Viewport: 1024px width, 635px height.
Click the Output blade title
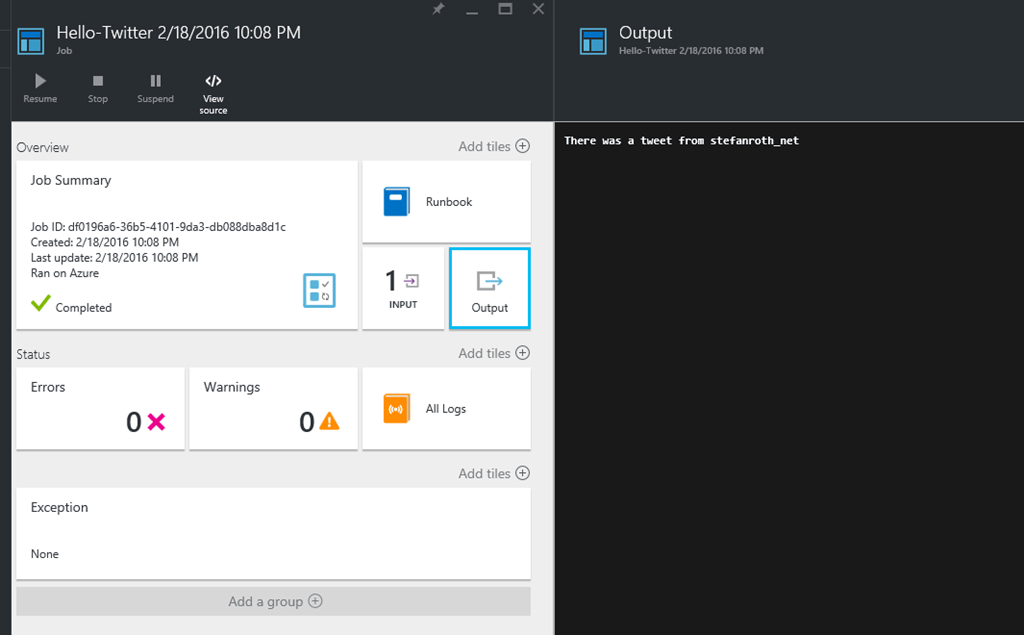pyautogui.click(x=645, y=33)
